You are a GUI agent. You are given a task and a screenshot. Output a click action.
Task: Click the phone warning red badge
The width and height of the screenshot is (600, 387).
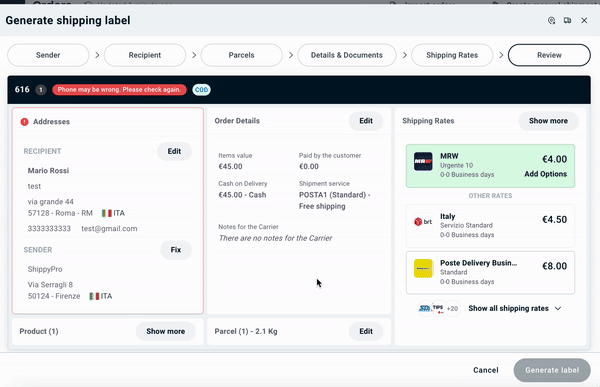[119, 90]
